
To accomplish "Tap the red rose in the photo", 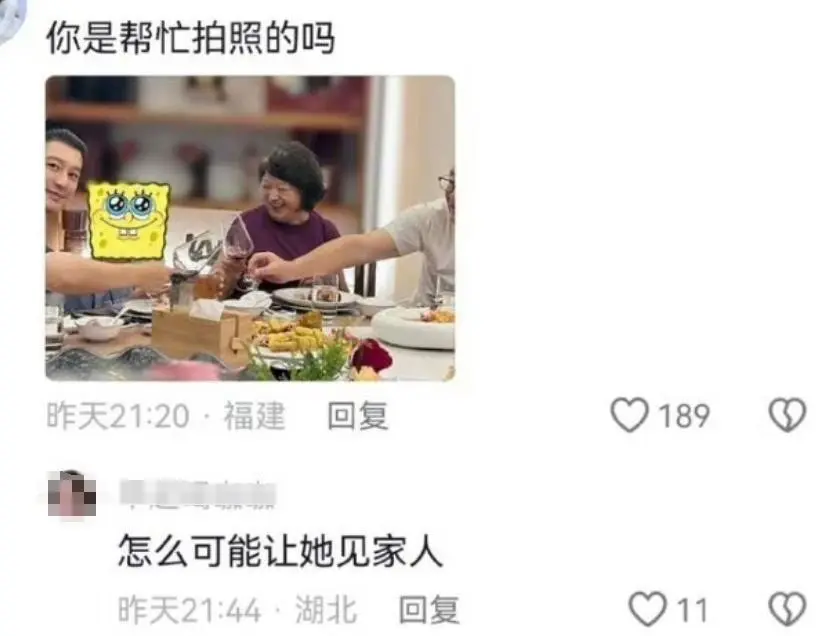I will (371, 356).
